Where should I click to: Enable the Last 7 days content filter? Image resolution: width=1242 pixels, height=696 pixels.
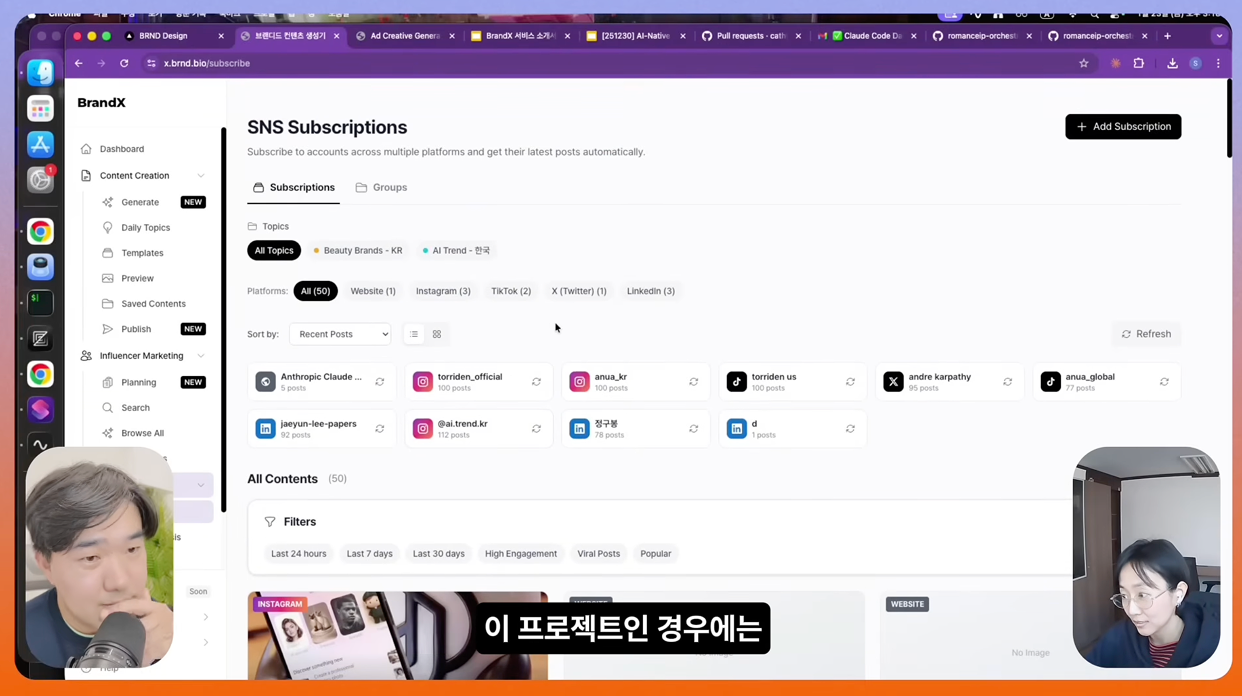[369, 553]
